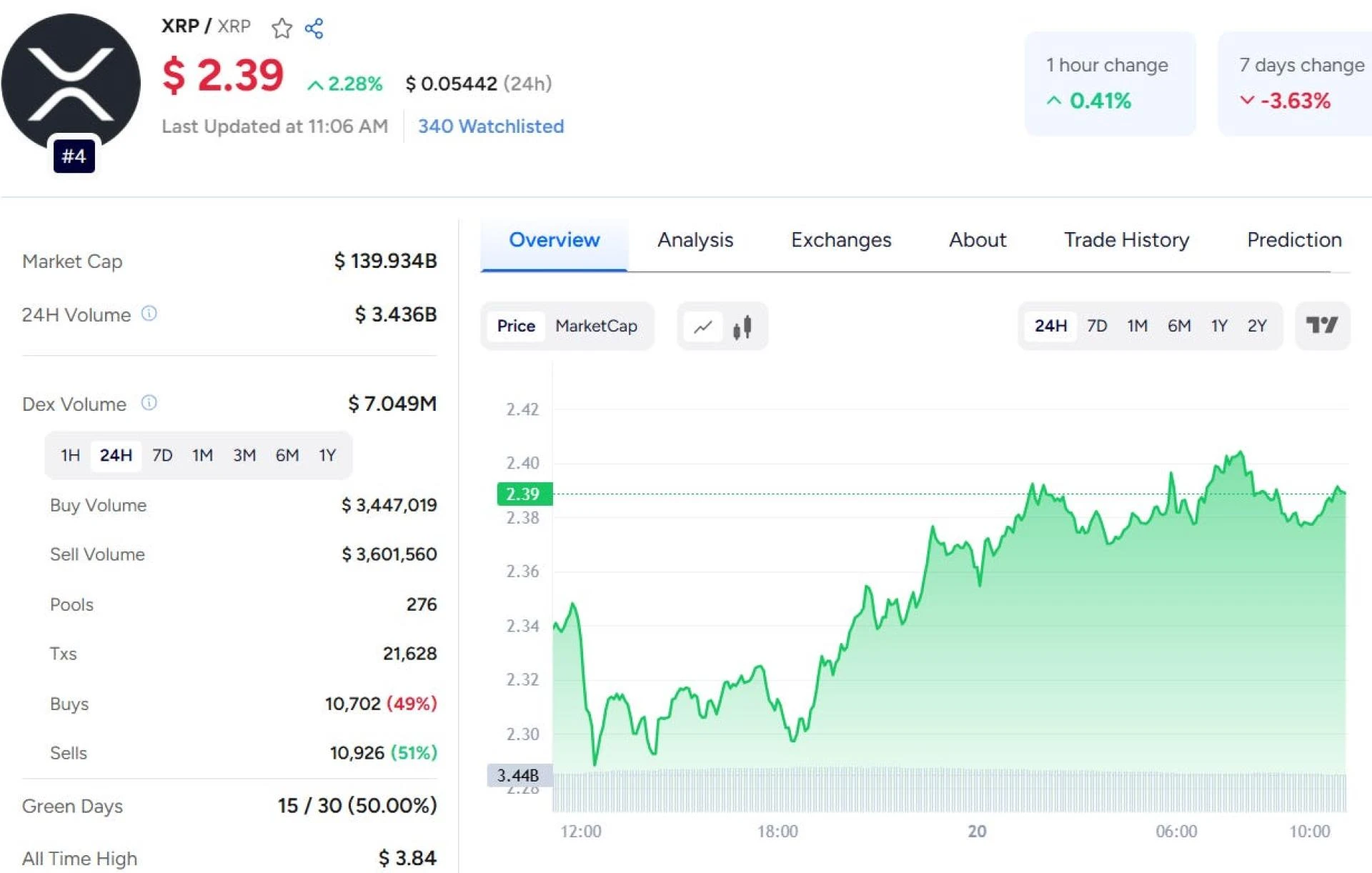
Task: Click info icon beside 24H Volume
Action: point(149,314)
